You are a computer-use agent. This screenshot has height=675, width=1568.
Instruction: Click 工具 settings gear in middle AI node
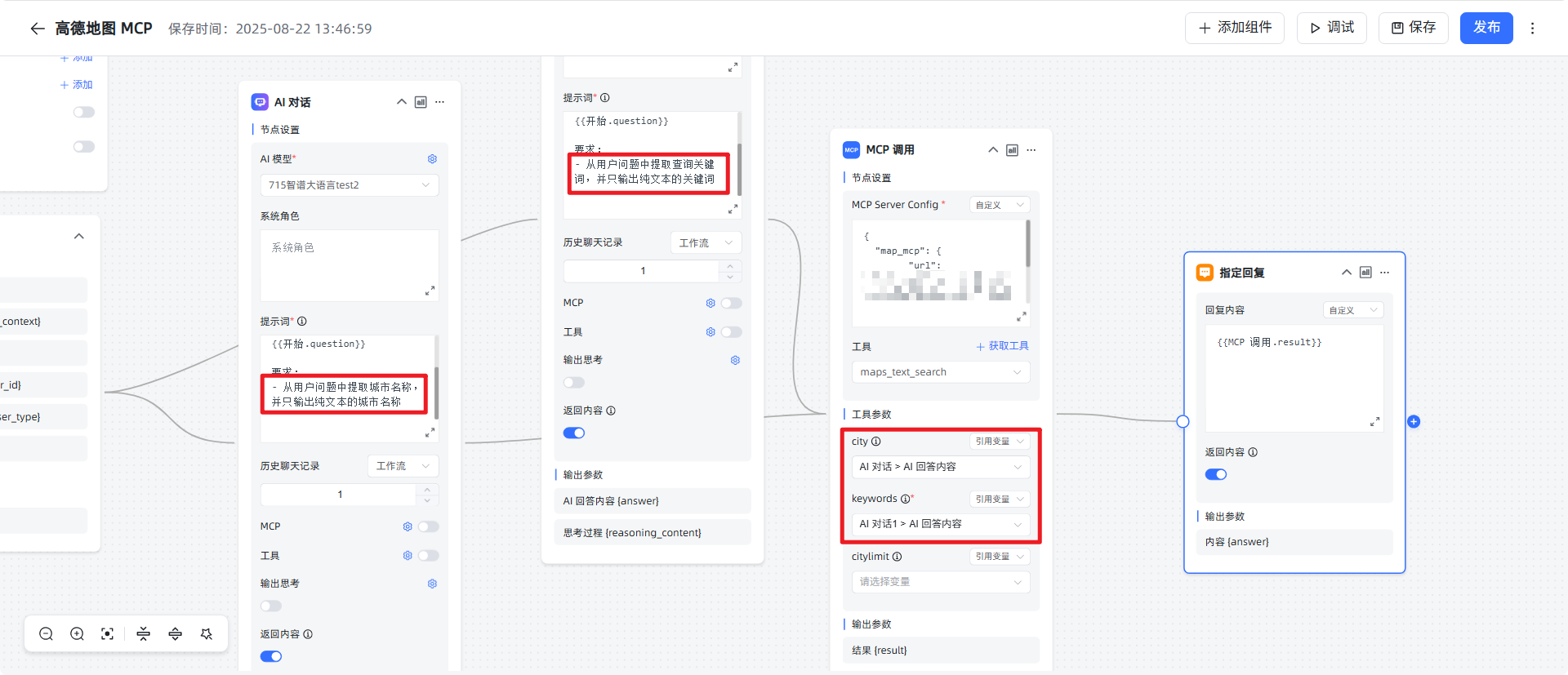tap(710, 332)
